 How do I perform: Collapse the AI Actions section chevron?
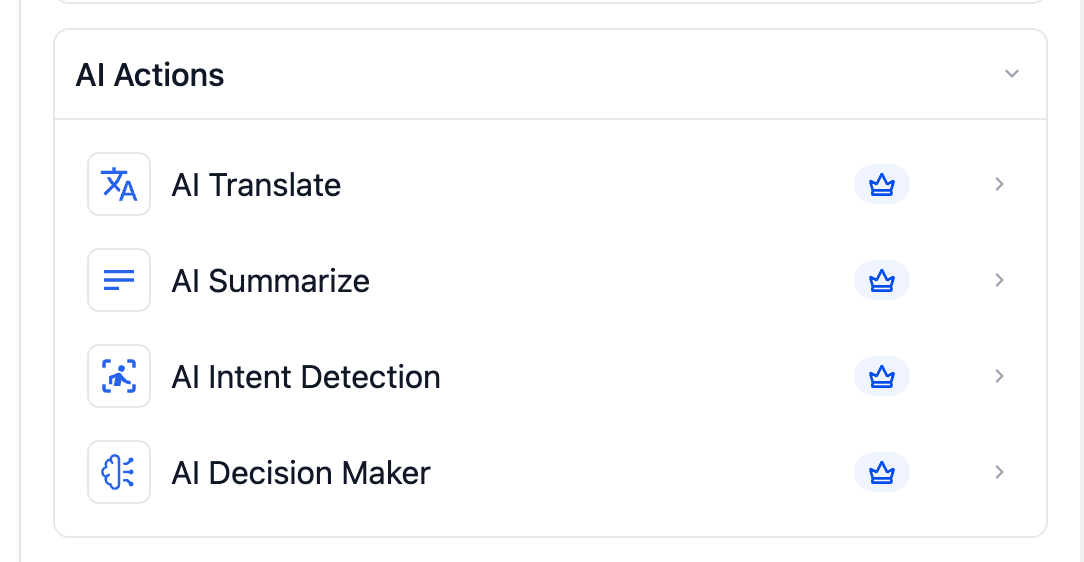coord(1012,74)
